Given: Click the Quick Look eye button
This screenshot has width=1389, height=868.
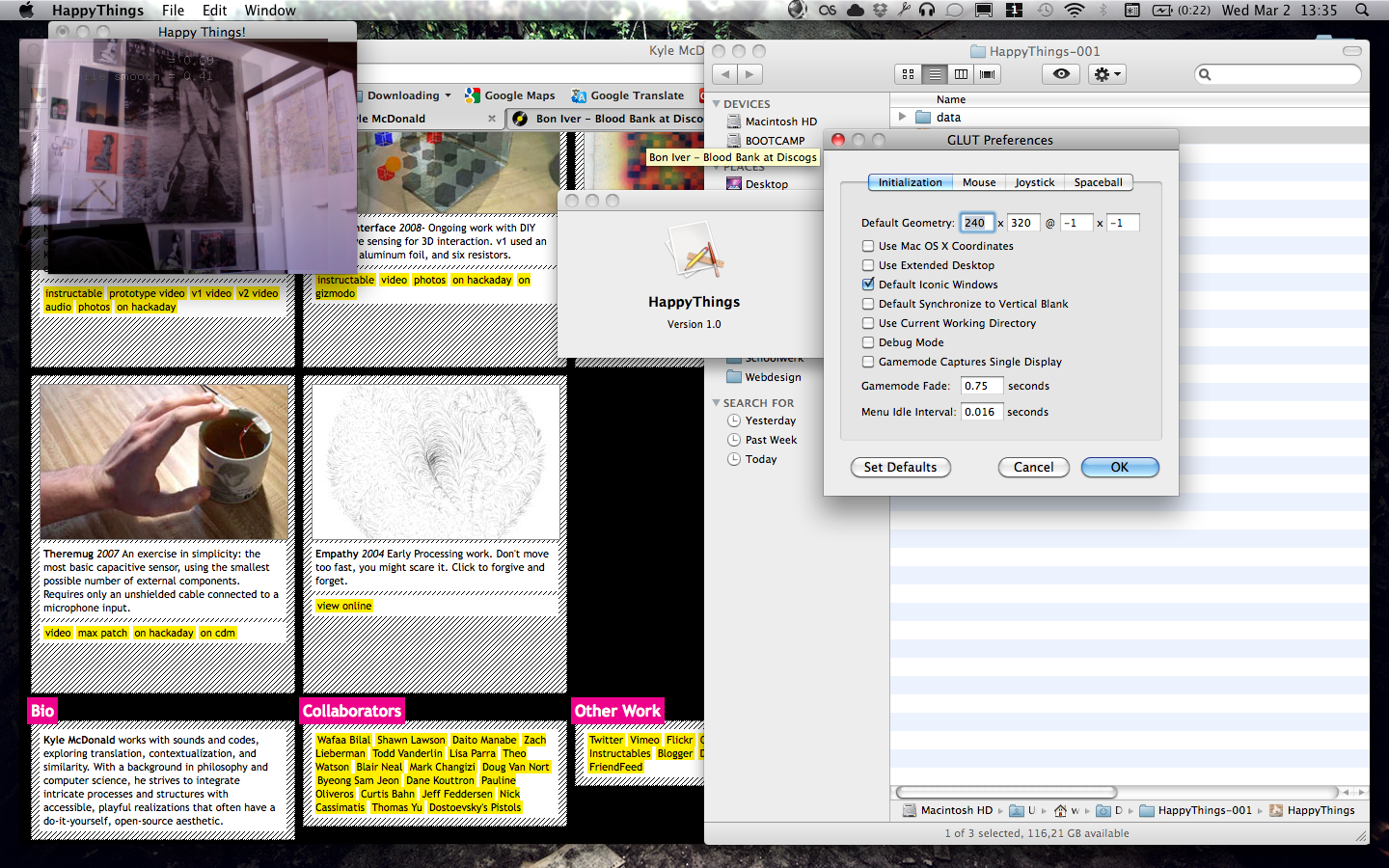Looking at the screenshot, I should coord(1061,74).
